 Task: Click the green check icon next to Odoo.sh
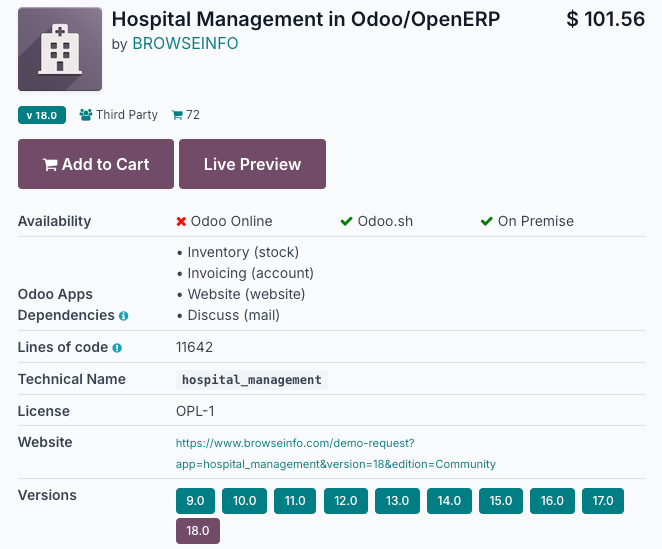346,221
